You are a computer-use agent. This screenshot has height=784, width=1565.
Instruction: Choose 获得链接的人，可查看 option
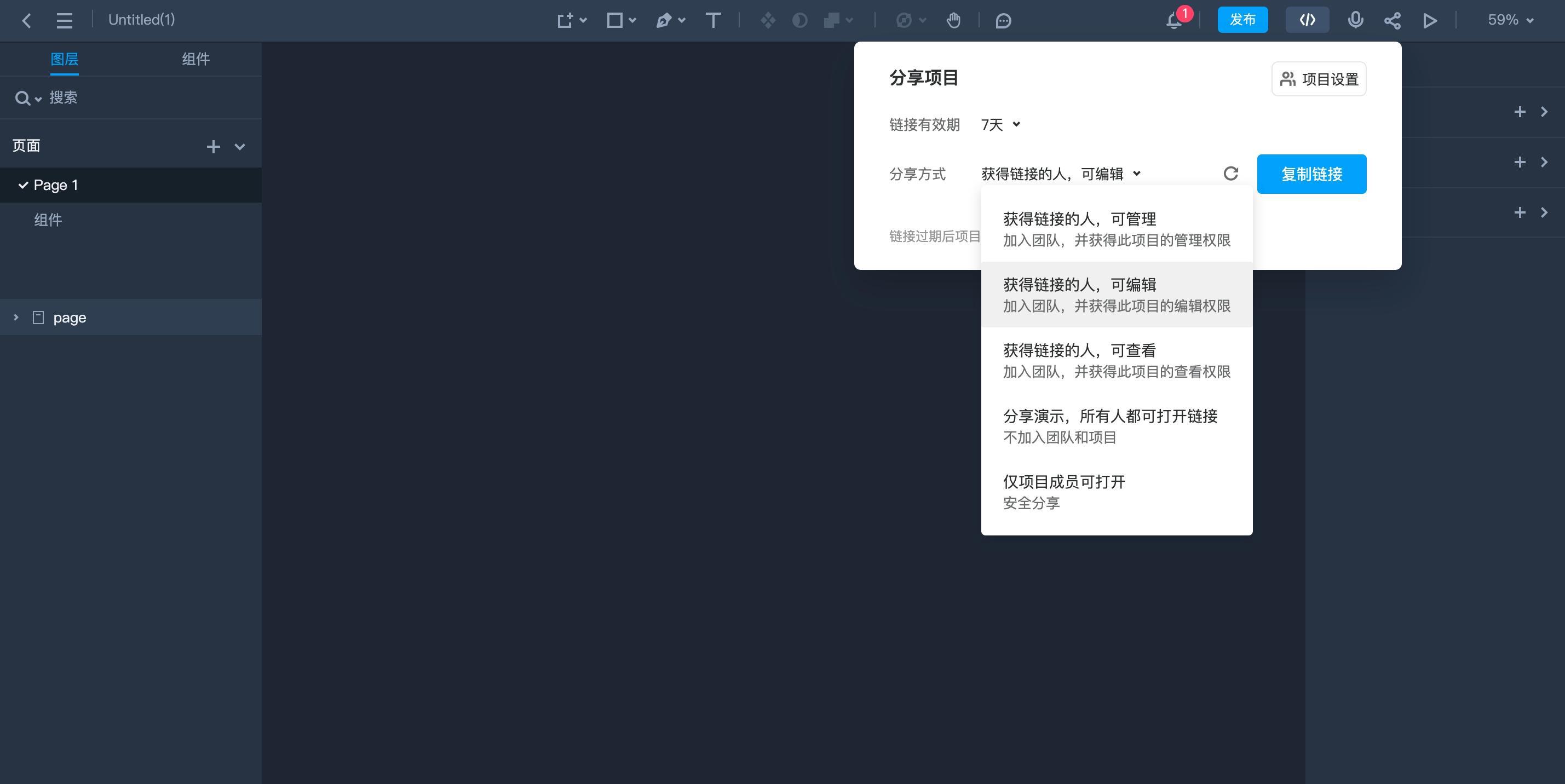point(1117,360)
